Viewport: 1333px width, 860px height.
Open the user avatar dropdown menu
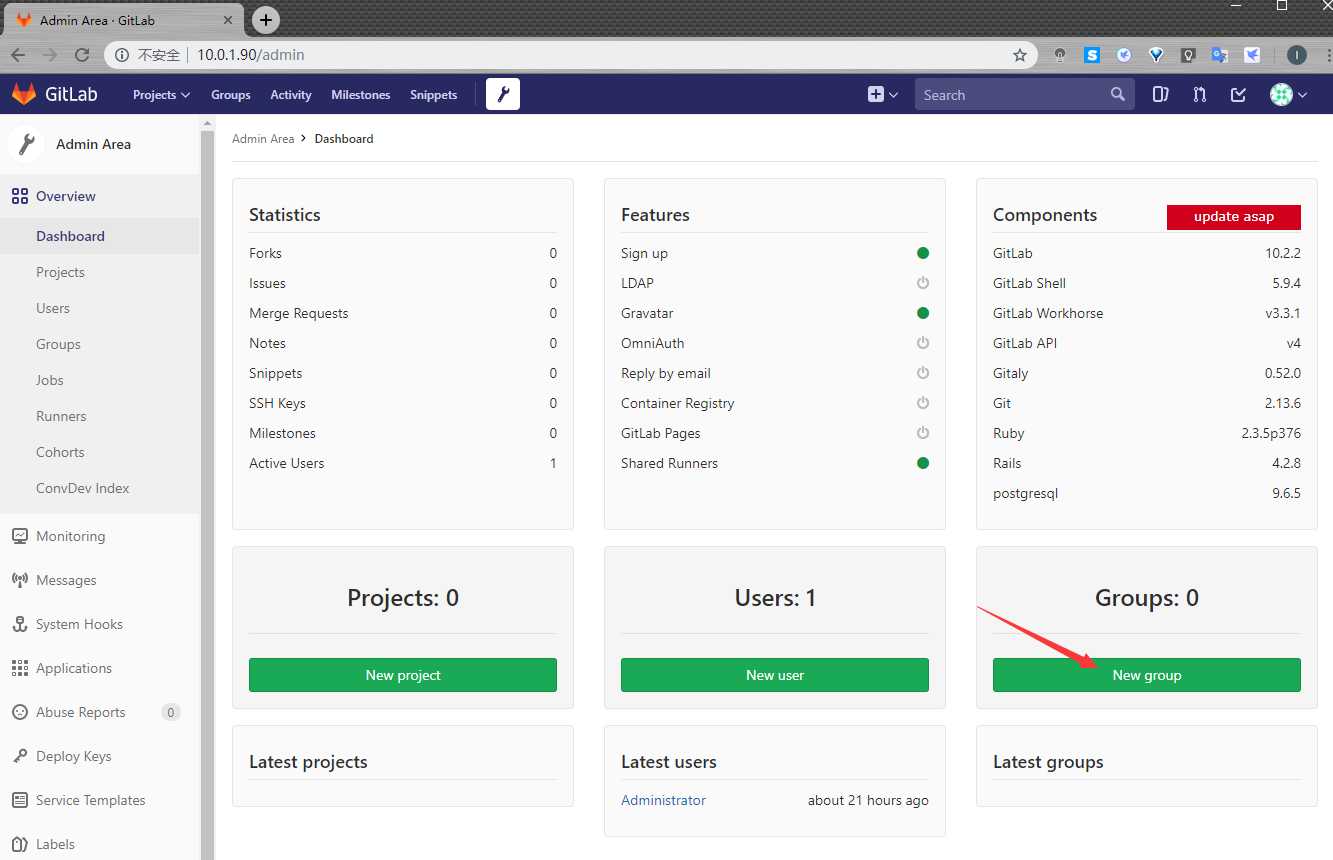[1289, 95]
